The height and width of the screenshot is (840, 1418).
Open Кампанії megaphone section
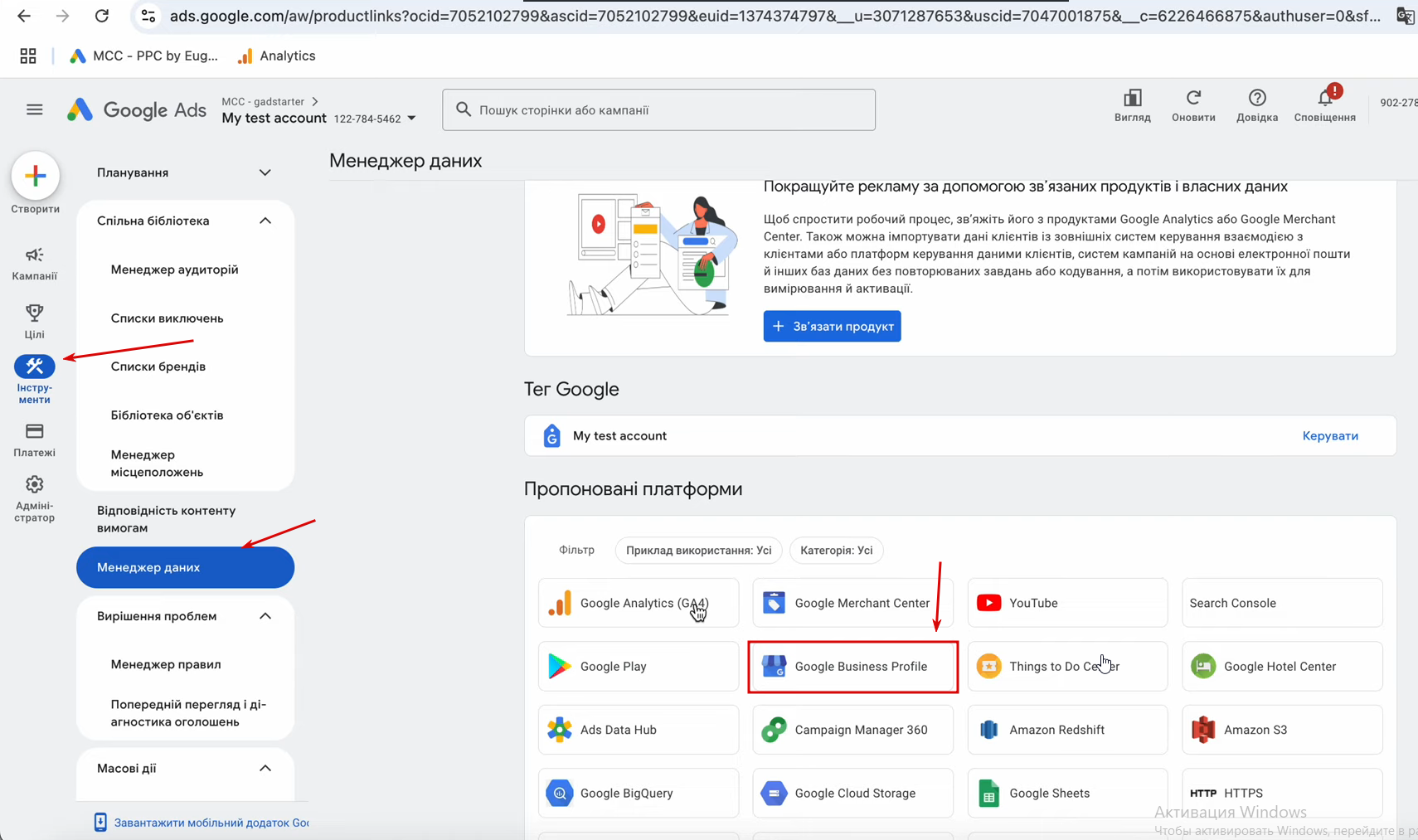[34, 263]
